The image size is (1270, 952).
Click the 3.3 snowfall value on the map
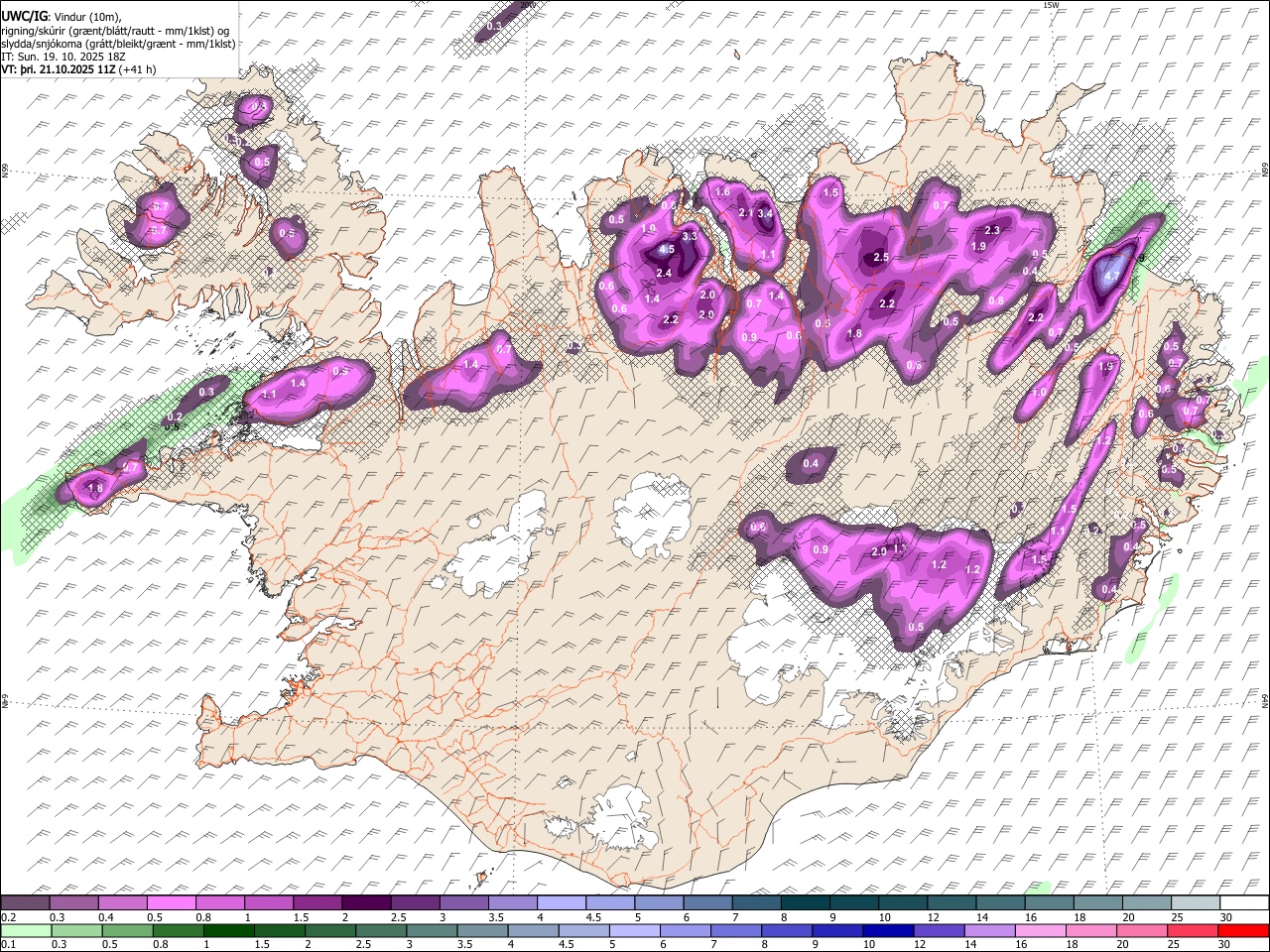tap(690, 237)
